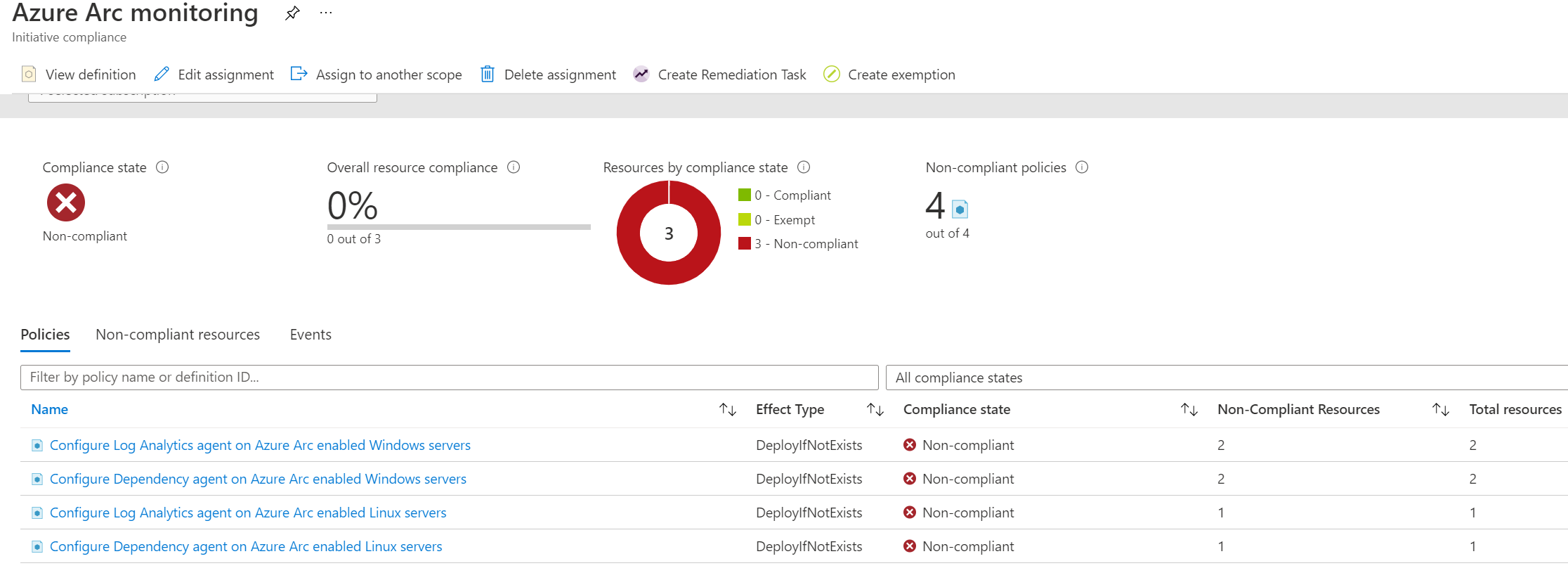Click the Non-Compliant Resources column header

[1298, 409]
